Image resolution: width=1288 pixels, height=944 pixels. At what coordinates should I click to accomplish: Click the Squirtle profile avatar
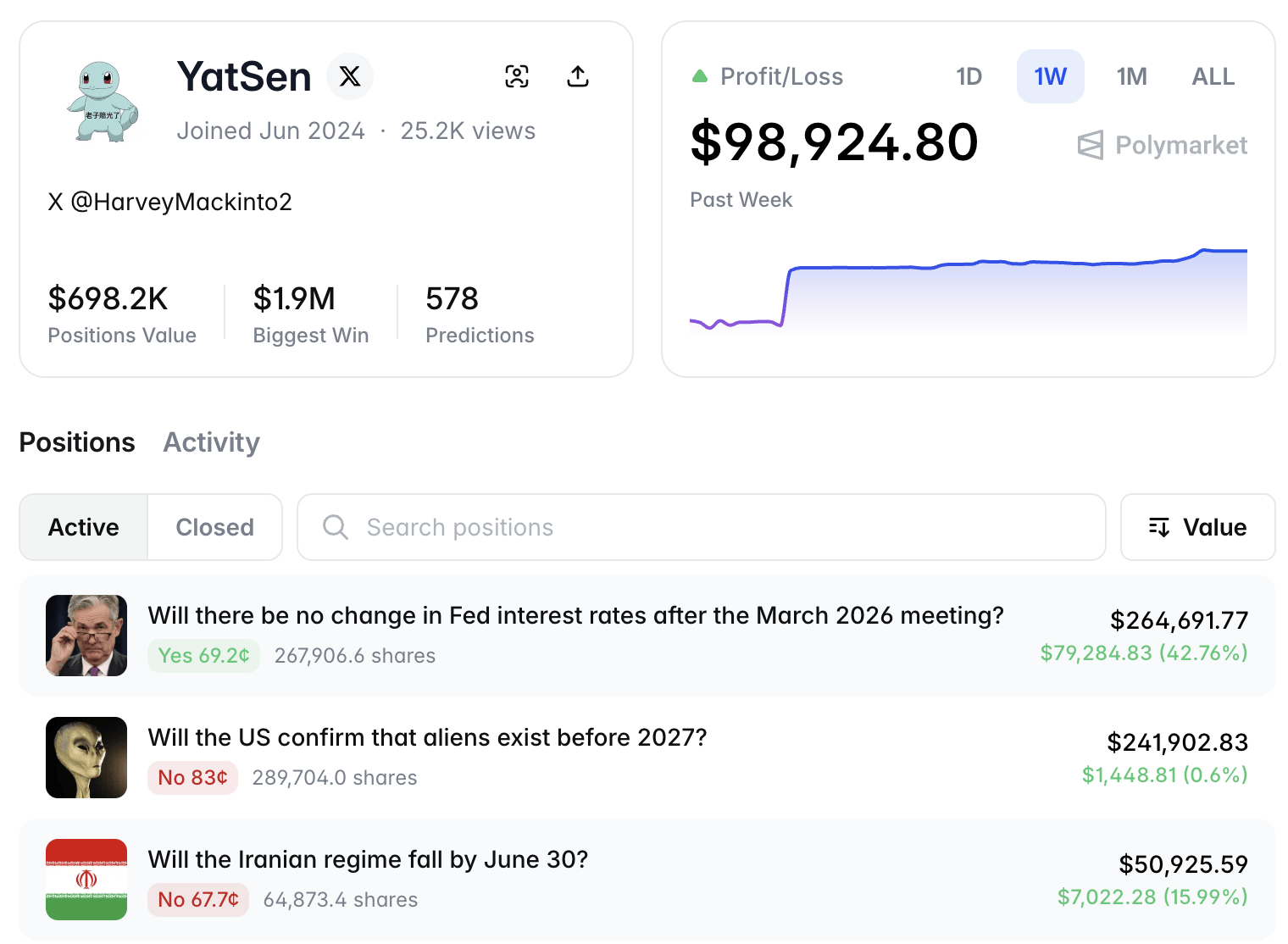coord(103,101)
